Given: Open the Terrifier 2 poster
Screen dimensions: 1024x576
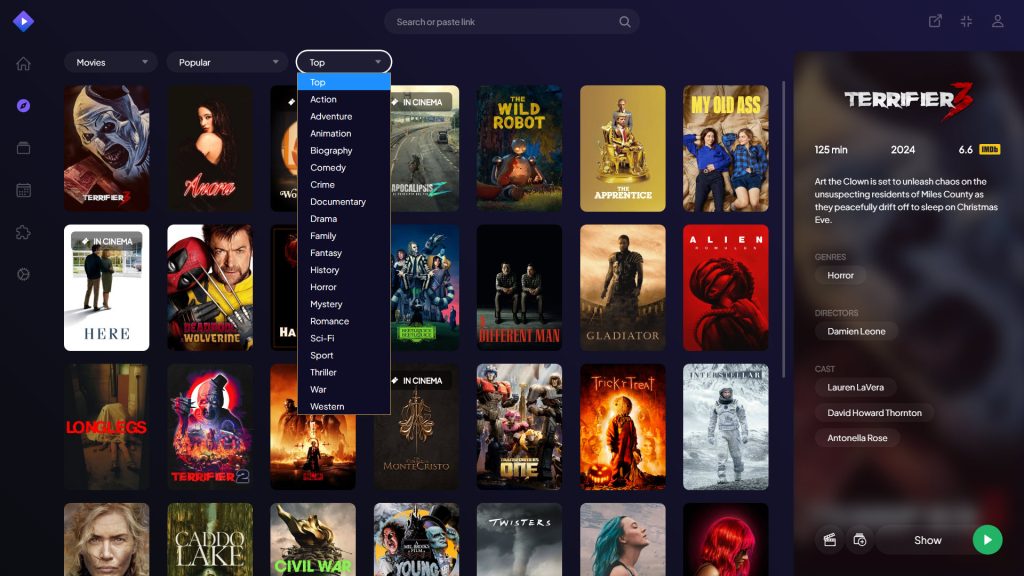Looking at the screenshot, I should pyautogui.click(x=210, y=427).
